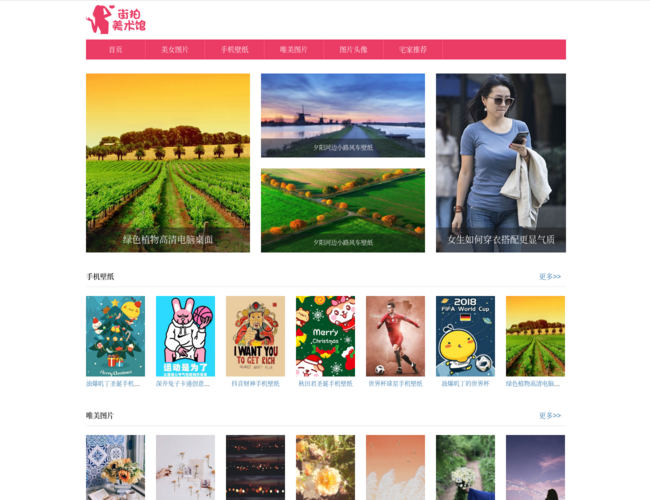This screenshot has height=500, width=650.
Task: Click the 秋田君圣诞手机壁纸 caption link
Action: [x=325, y=384]
